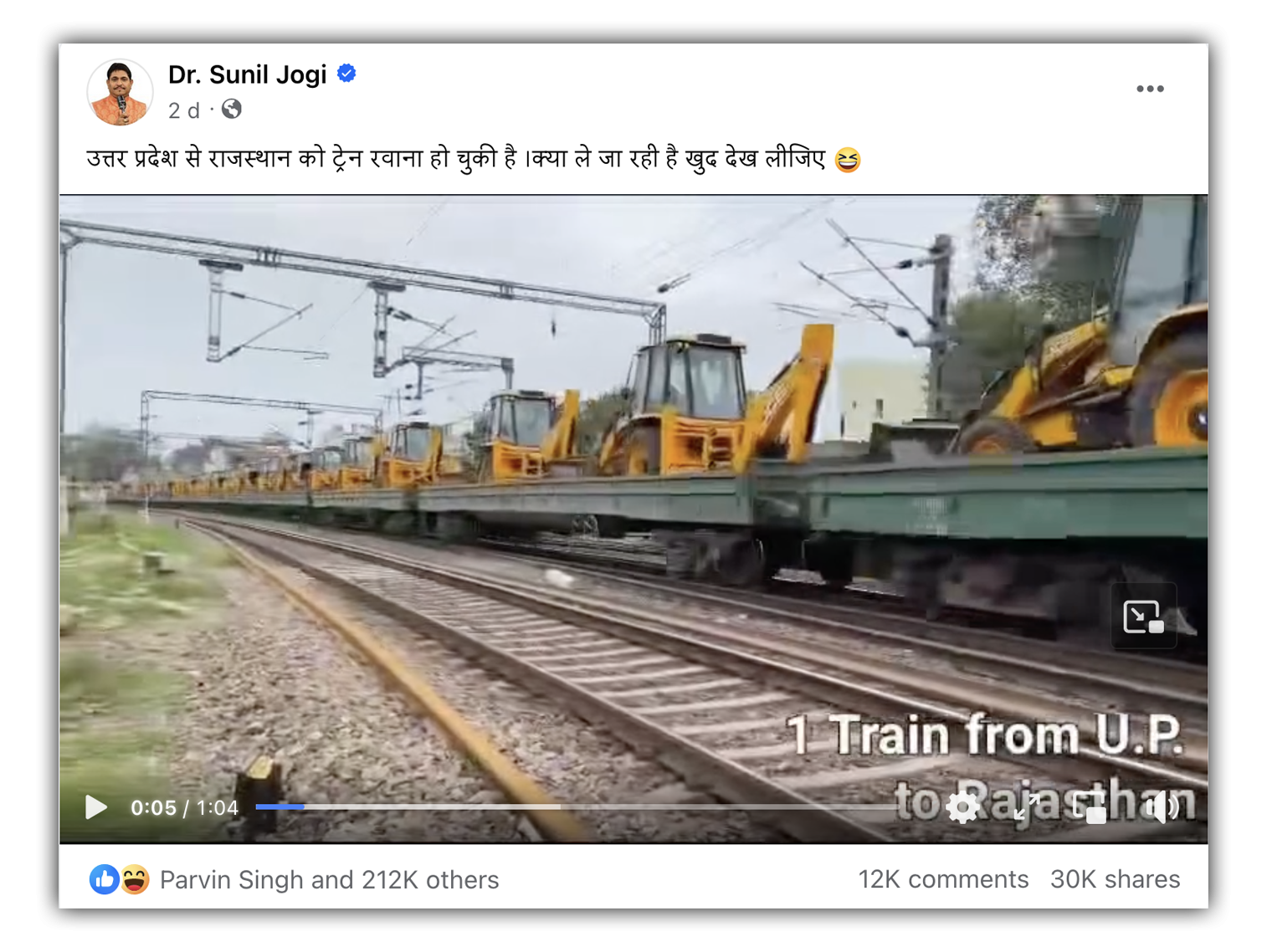Viewport: 1267px width, 952px height.
Task: Open the 12K comments
Action: (943, 879)
